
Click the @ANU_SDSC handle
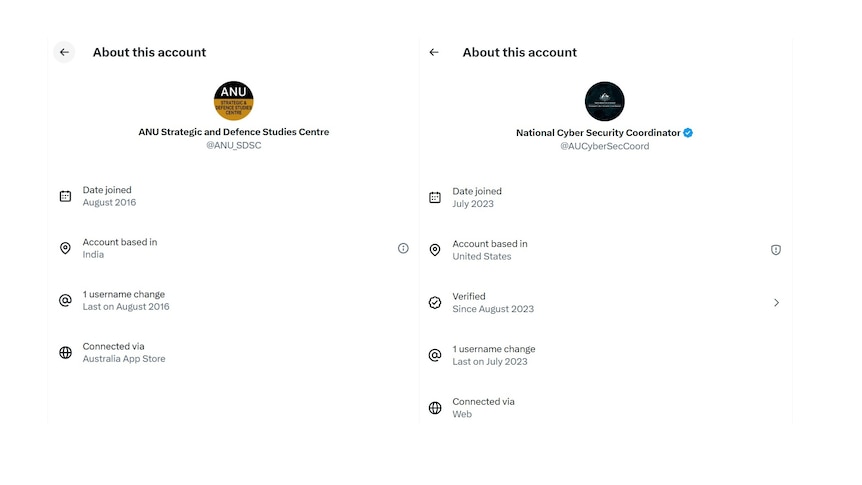coord(234,146)
